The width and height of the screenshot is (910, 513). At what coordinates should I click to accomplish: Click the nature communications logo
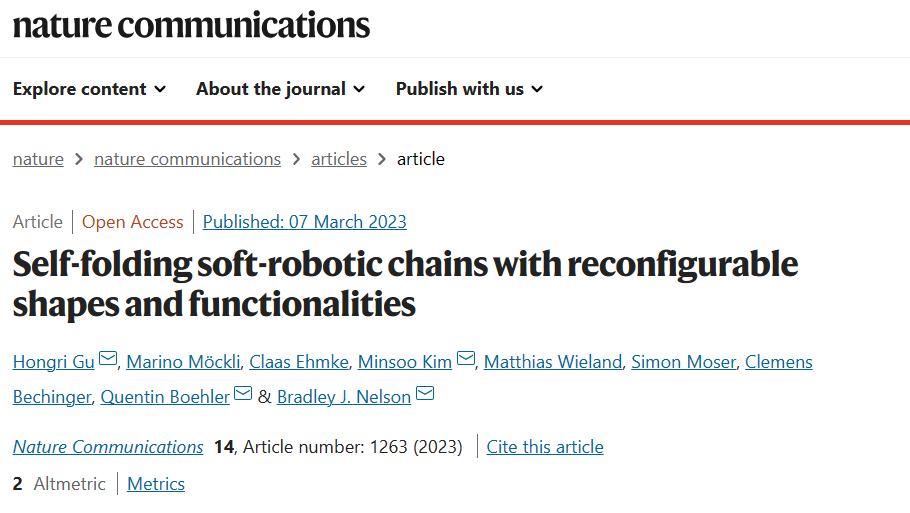[x=191, y=25]
